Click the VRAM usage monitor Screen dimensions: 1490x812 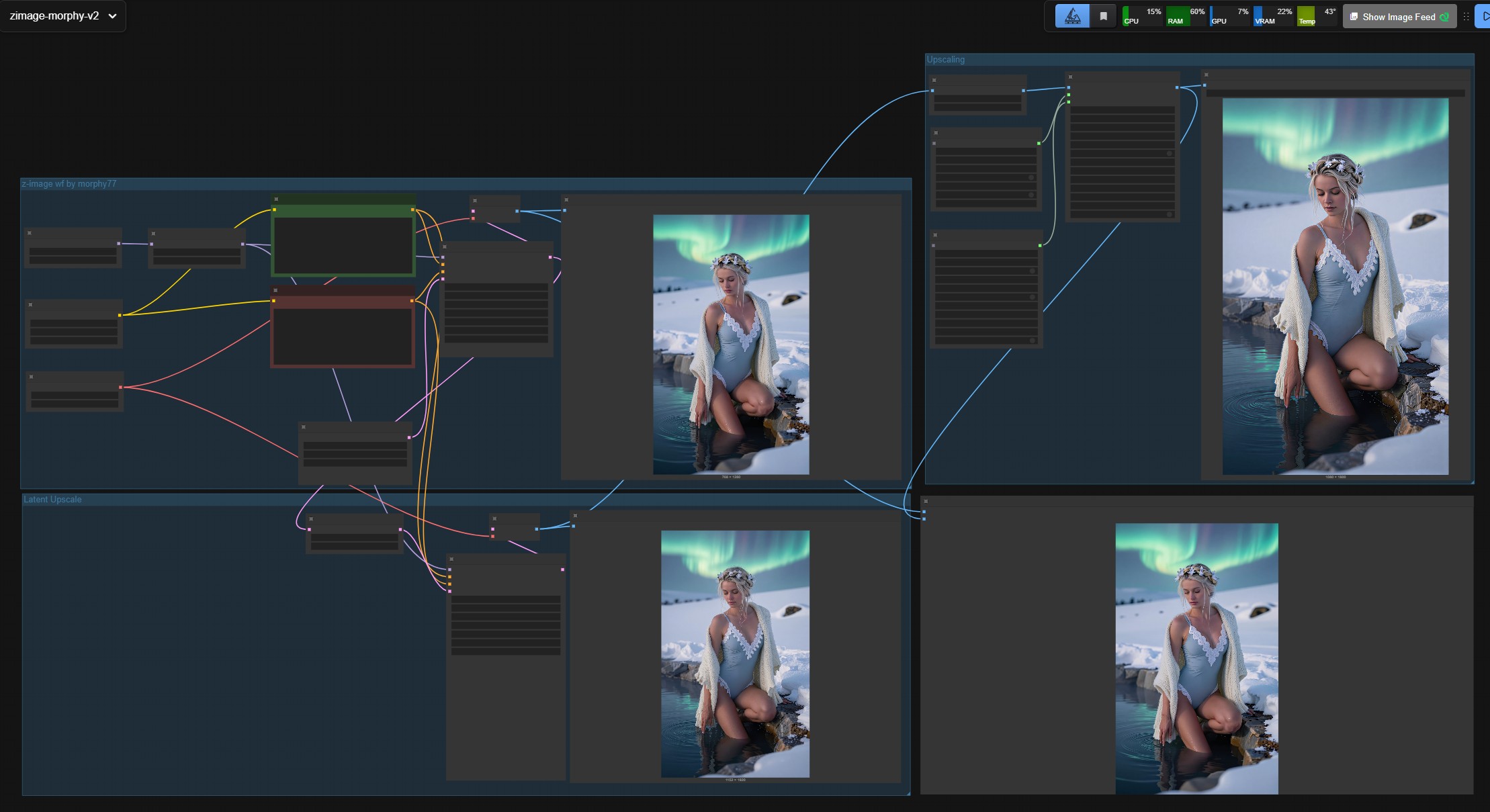point(1273,16)
